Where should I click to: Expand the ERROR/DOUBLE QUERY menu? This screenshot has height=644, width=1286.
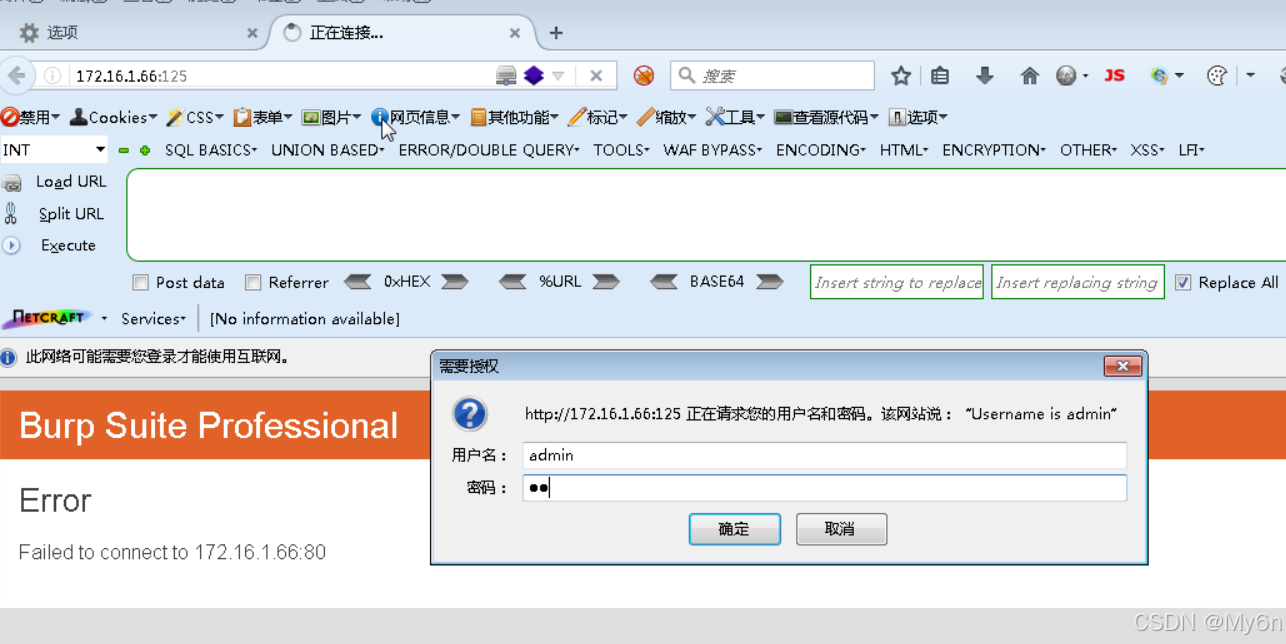489,150
